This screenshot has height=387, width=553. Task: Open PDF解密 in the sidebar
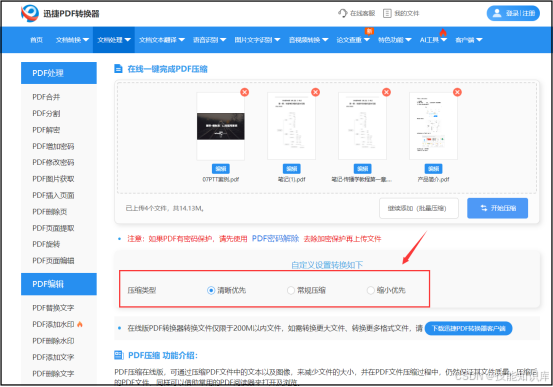46,130
